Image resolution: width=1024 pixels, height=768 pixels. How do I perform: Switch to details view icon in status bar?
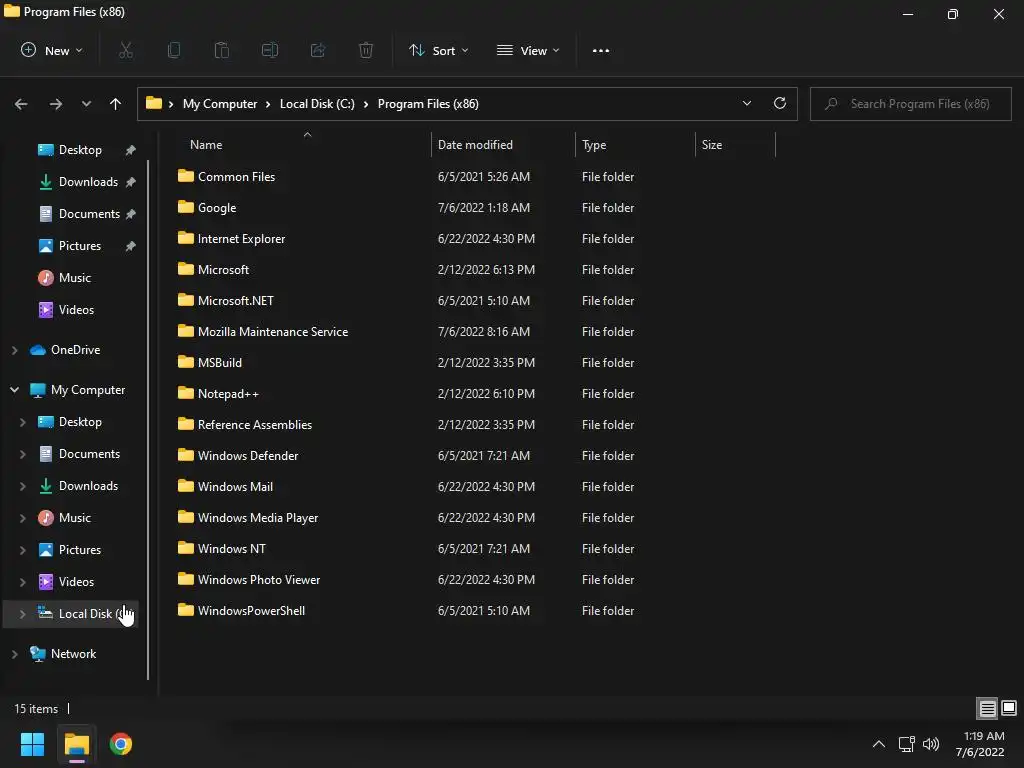click(x=987, y=708)
